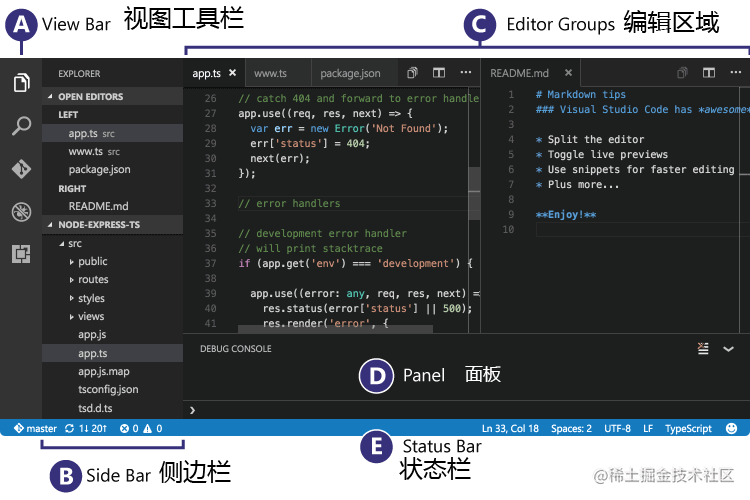750x500 pixels.
Task: Open the Debug view icon
Action: pyautogui.click(x=21, y=211)
